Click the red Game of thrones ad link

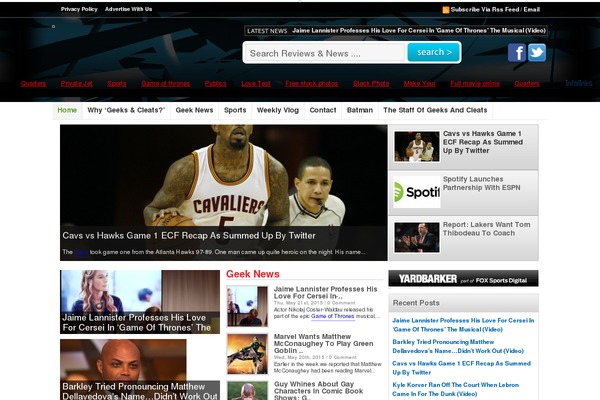click(x=166, y=83)
